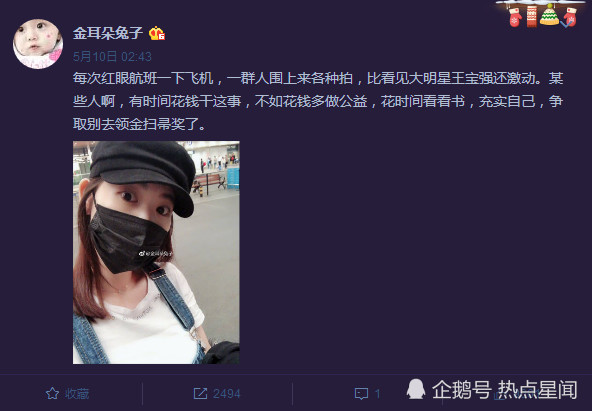Open the 5月10日 02:43 timestamp link
The width and height of the screenshot is (592, 411).
pos(112,57)
